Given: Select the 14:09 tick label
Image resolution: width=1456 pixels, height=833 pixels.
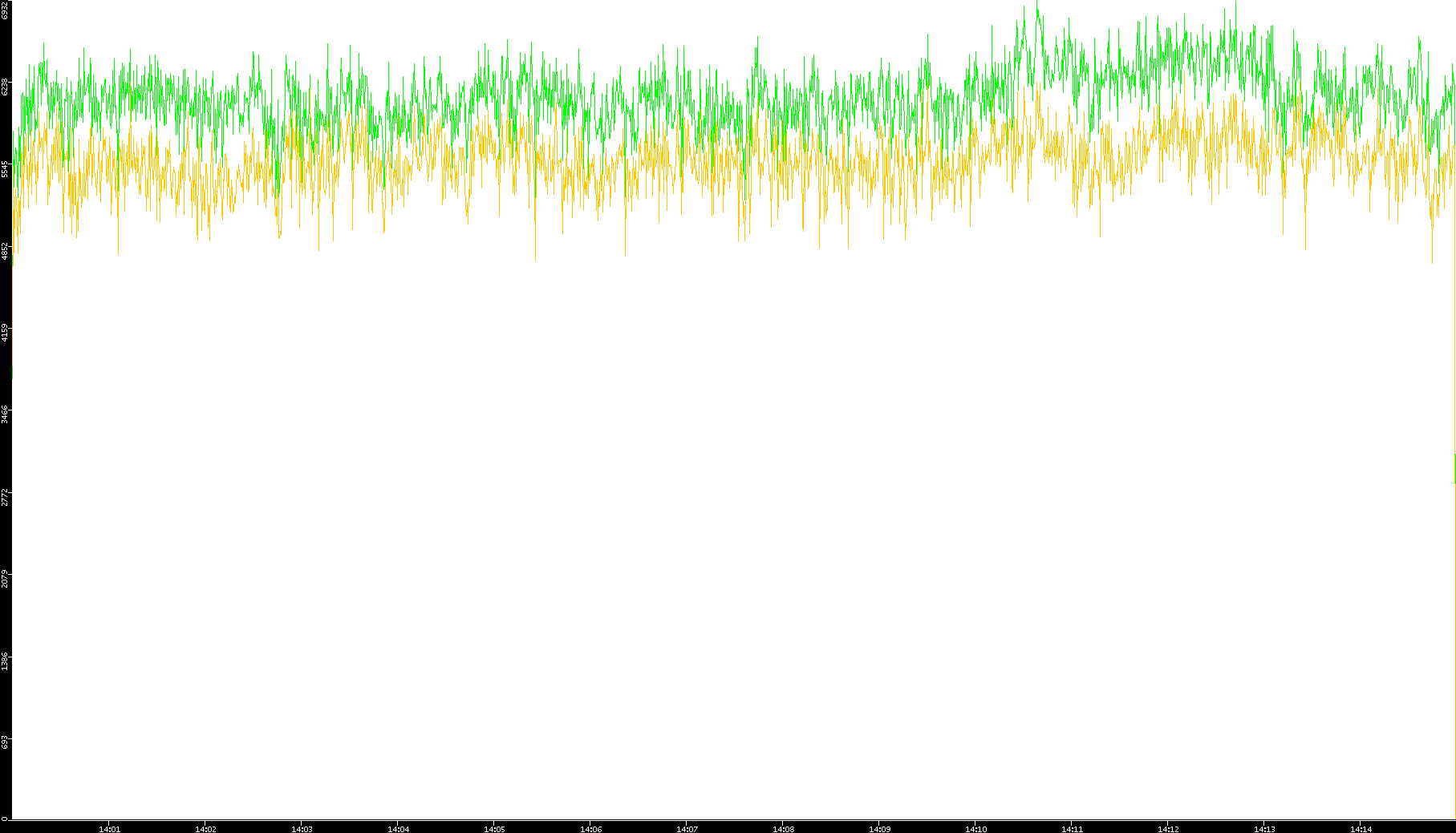Looking at the screenshot, I should [879, 829].
